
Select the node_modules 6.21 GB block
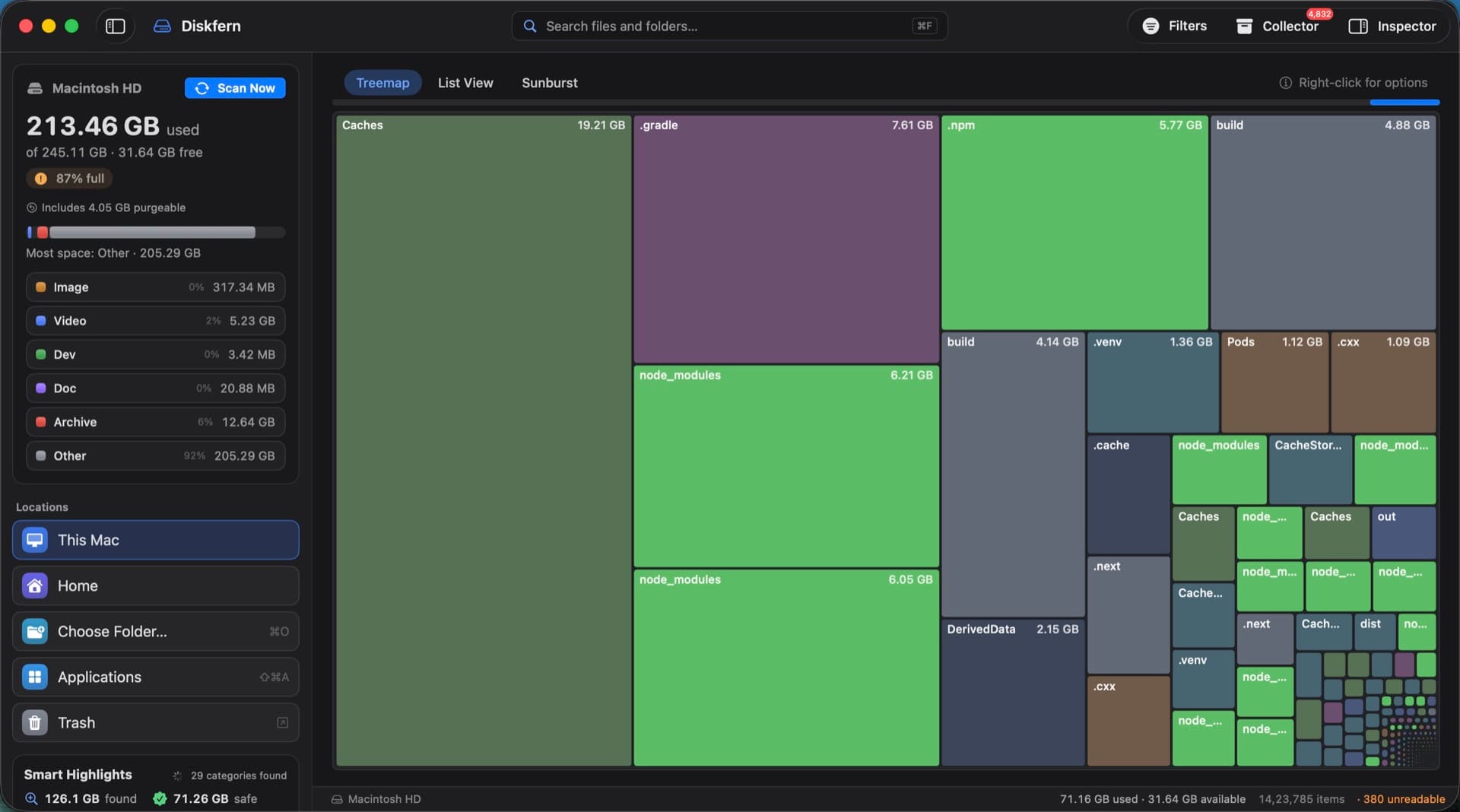786,466
